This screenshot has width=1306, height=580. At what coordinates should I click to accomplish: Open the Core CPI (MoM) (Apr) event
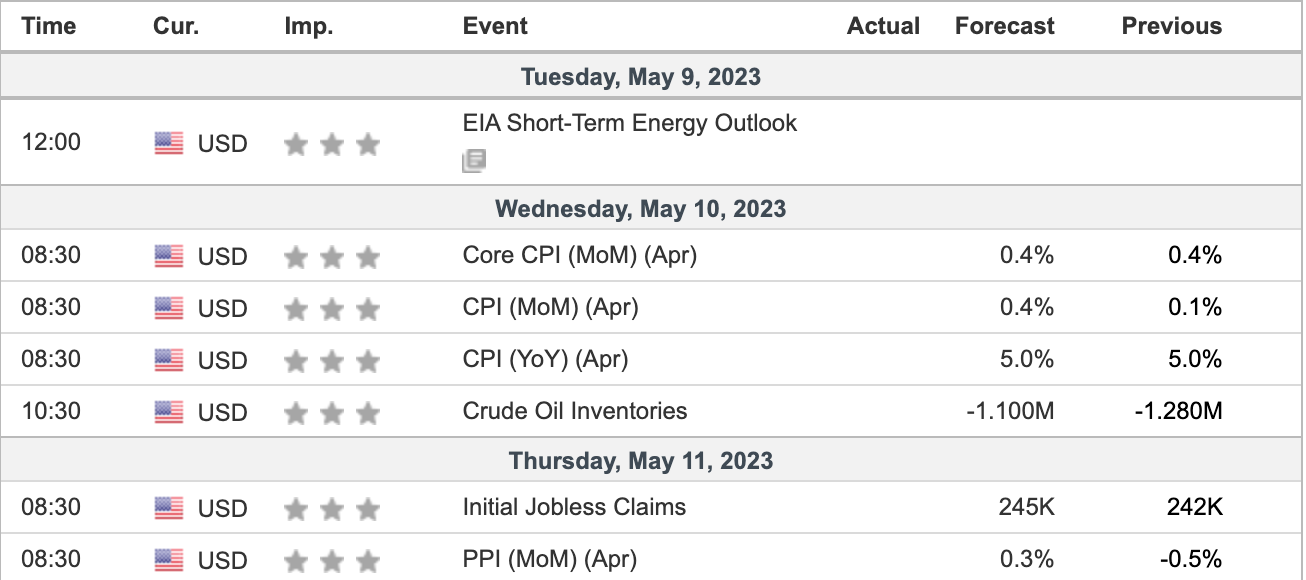[x=579, y=256]
